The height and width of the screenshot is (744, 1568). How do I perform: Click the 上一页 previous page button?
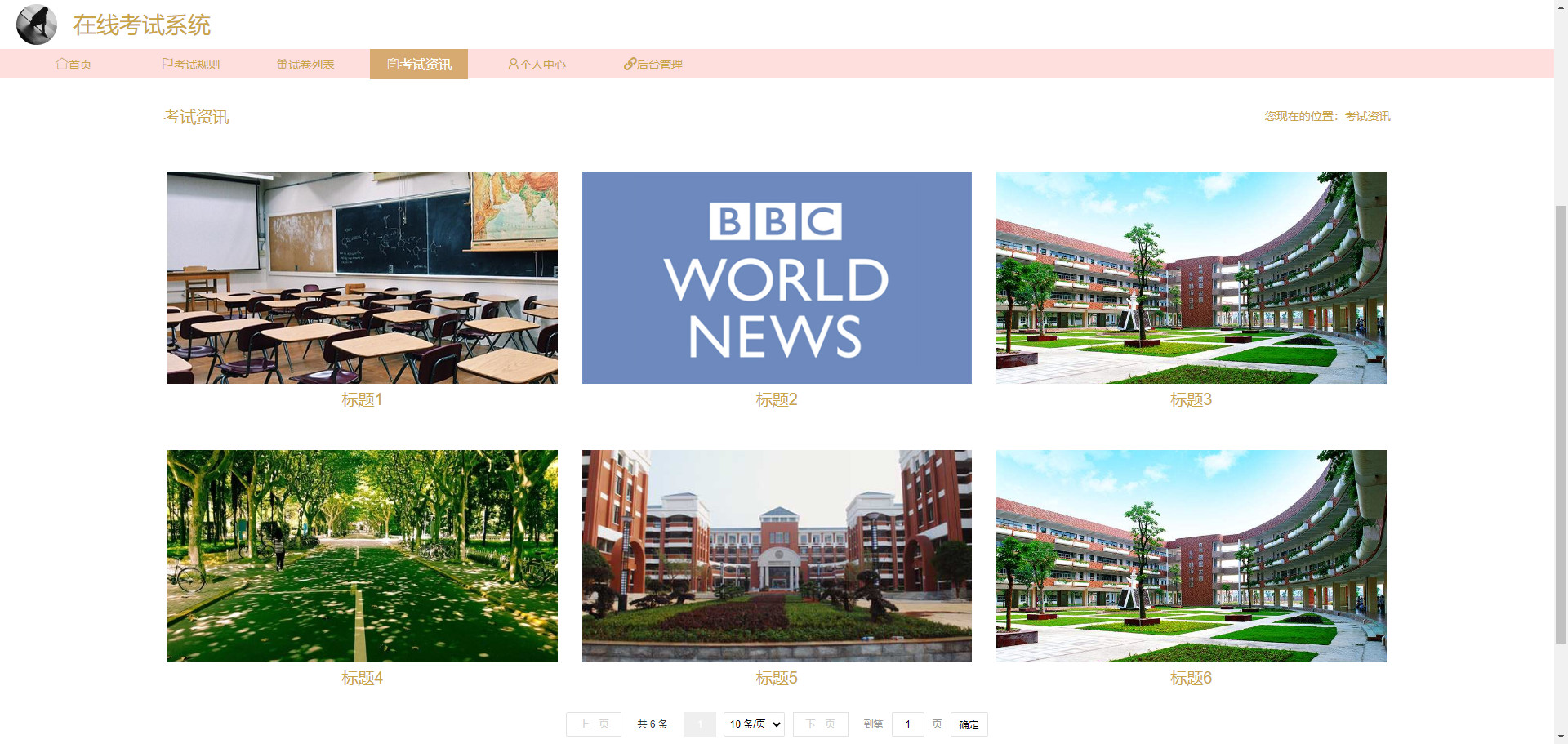click(594, 724)
